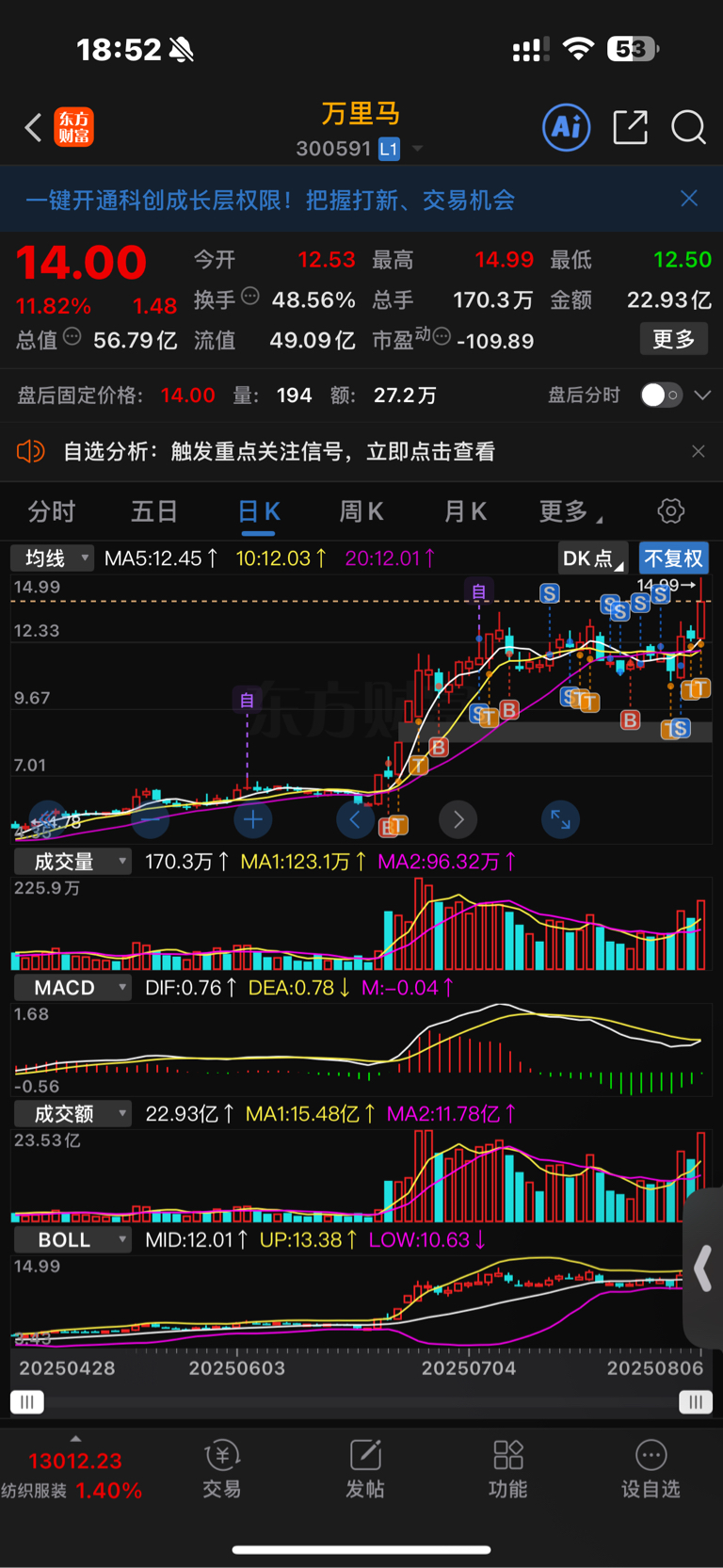Open the 成交量 indicator dropdown
This screenshot has width=723, height=1568.
click(72, 861)
